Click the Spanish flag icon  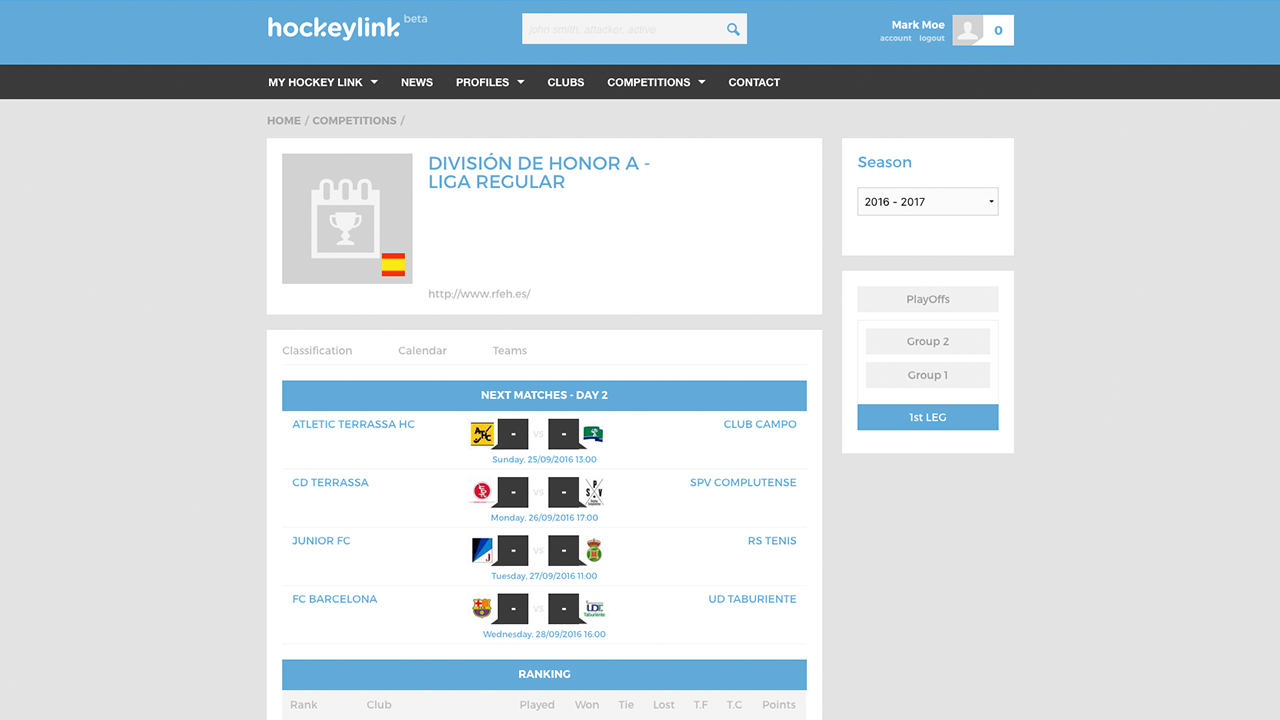pyautogui.click(x=393, y=265)
